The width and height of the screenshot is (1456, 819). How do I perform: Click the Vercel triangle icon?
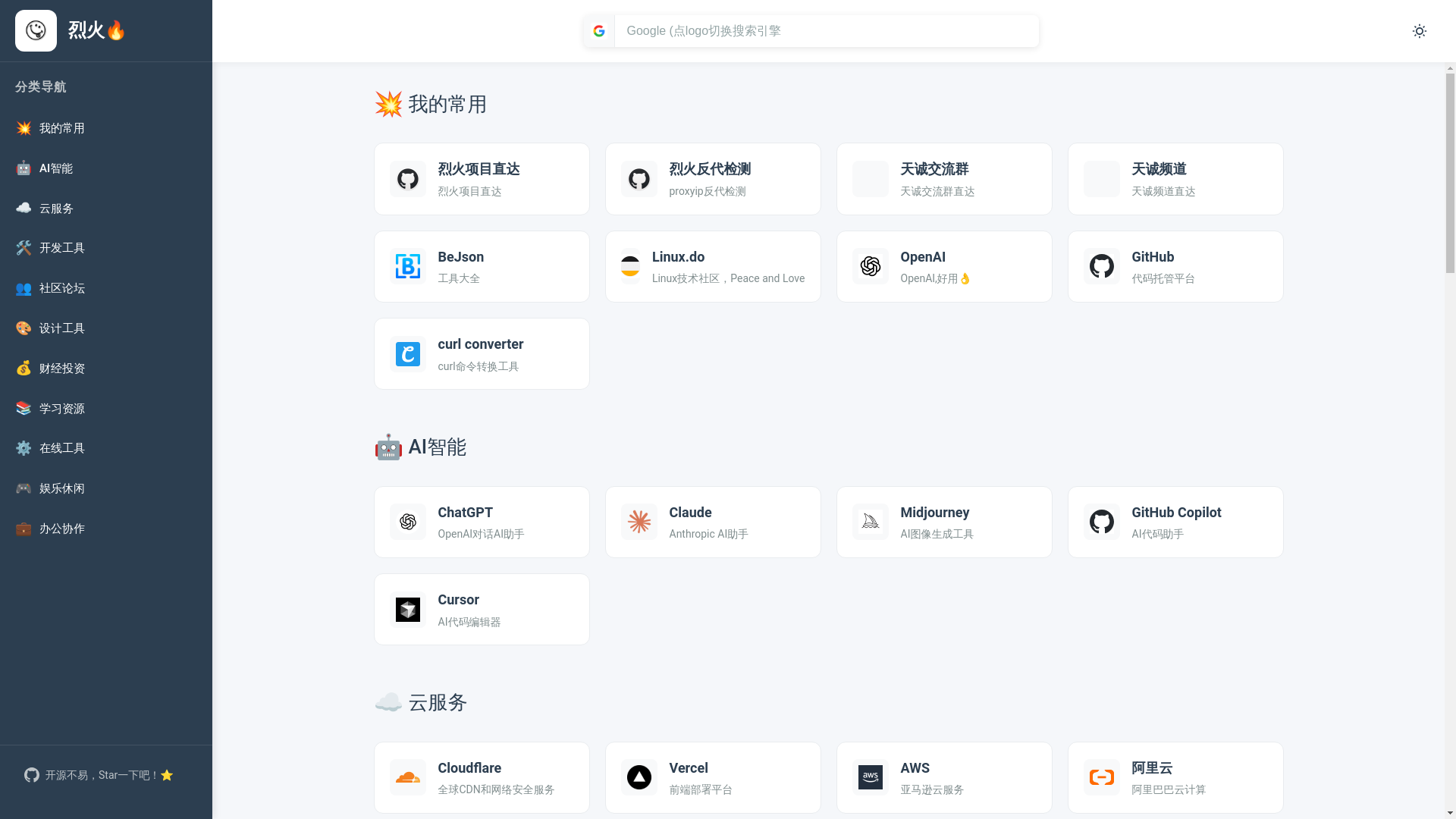coord(639,777)
